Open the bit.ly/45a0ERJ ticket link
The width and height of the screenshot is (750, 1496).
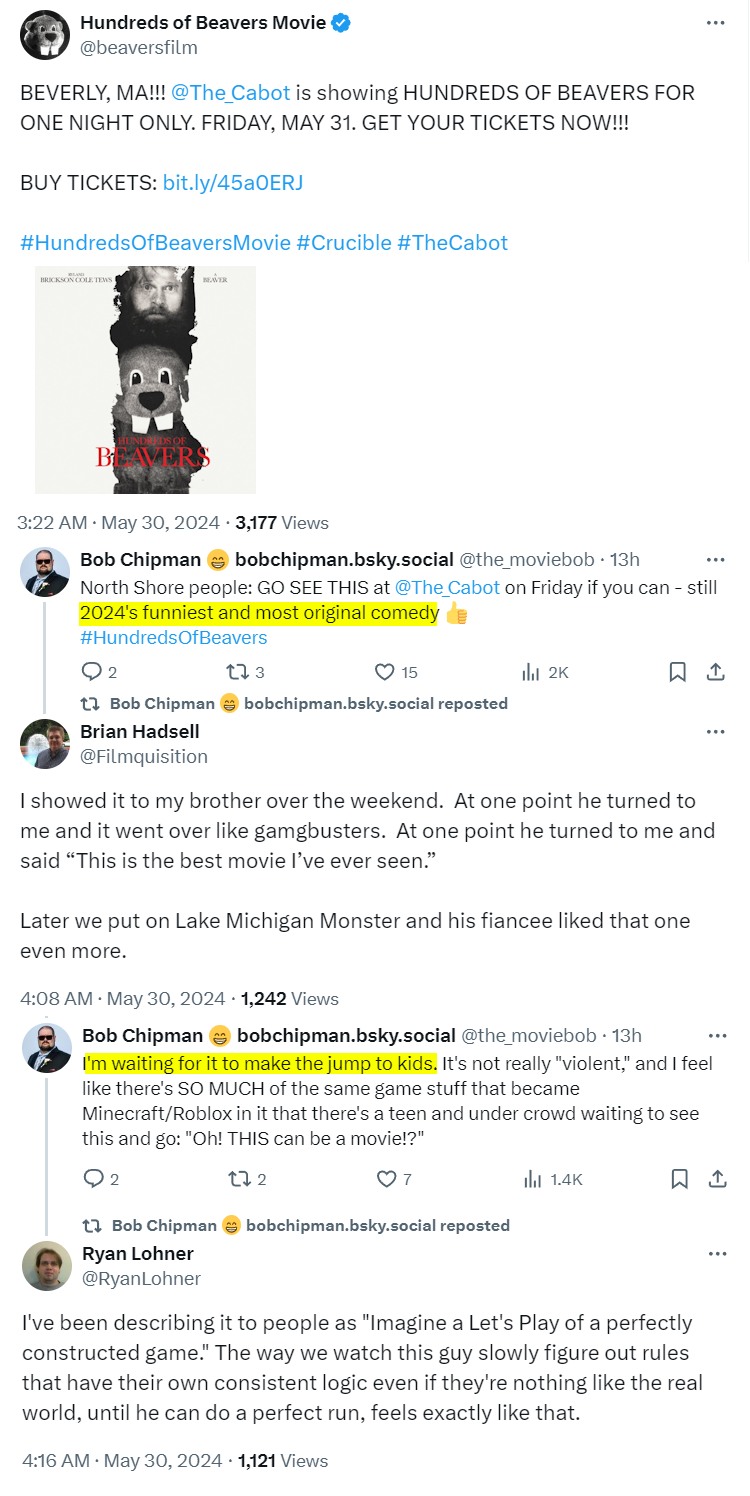(x=233, y=182)
